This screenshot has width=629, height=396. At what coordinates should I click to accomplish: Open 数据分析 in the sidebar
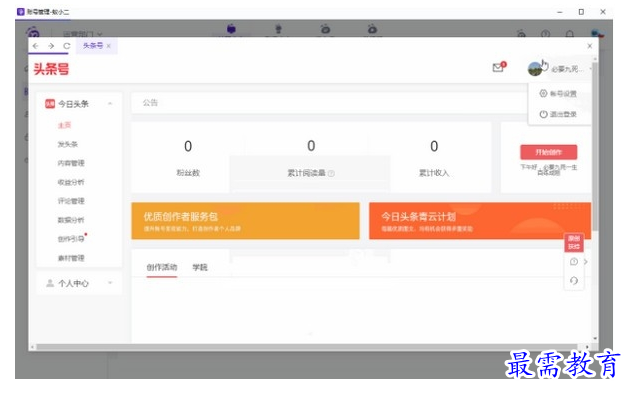71,220
